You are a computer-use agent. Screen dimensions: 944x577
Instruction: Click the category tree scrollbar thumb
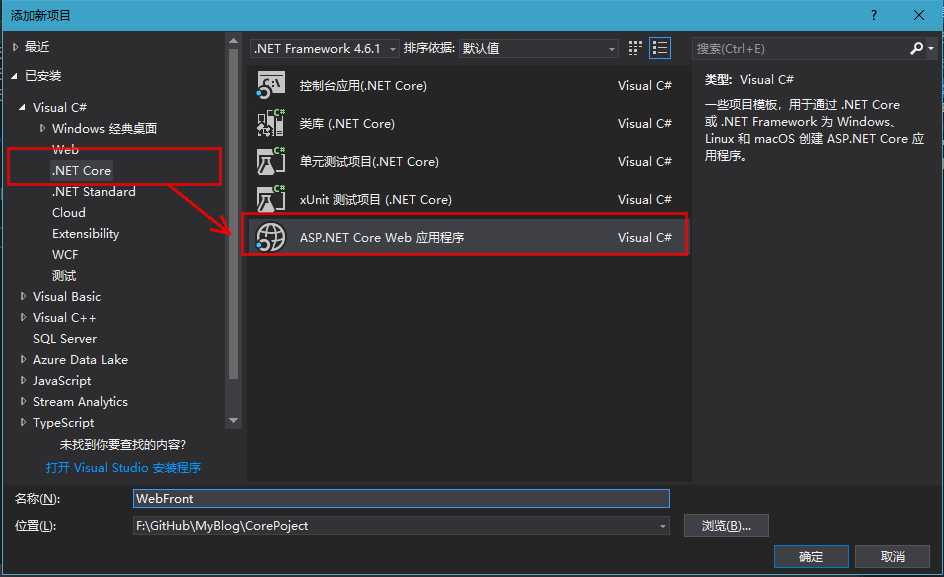point(234,214)
